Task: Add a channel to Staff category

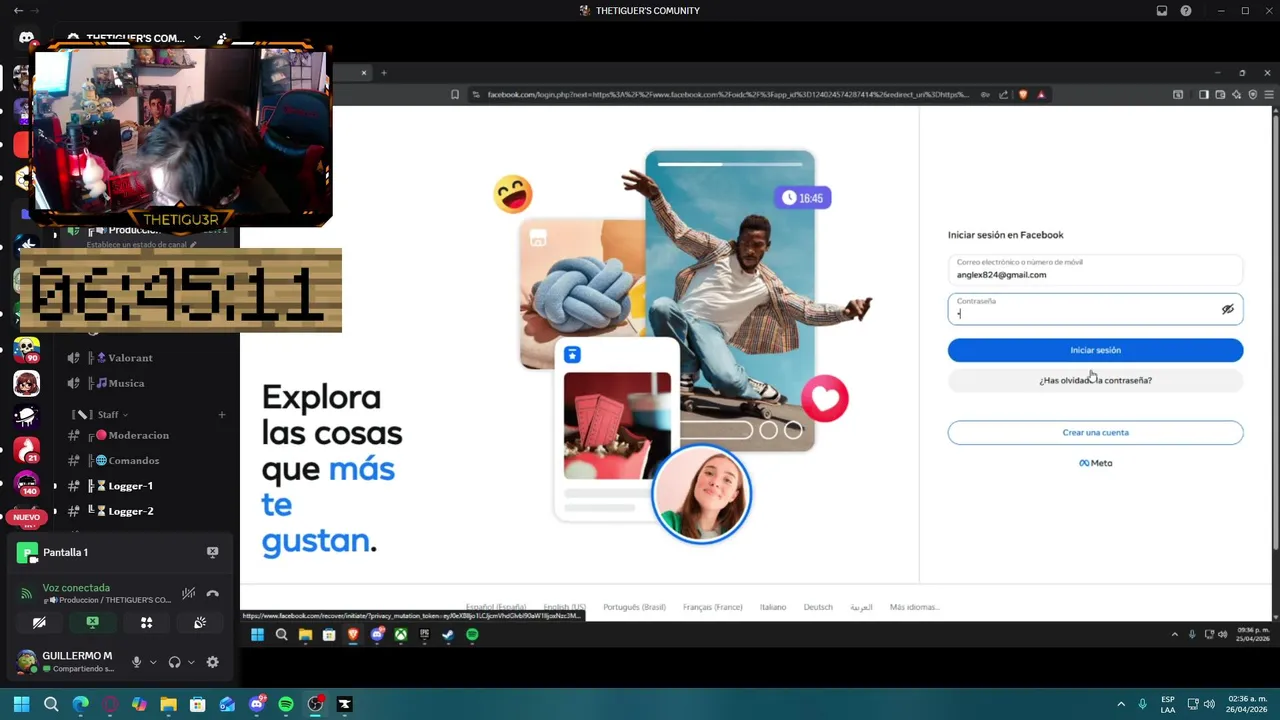Action: point(222,414)
